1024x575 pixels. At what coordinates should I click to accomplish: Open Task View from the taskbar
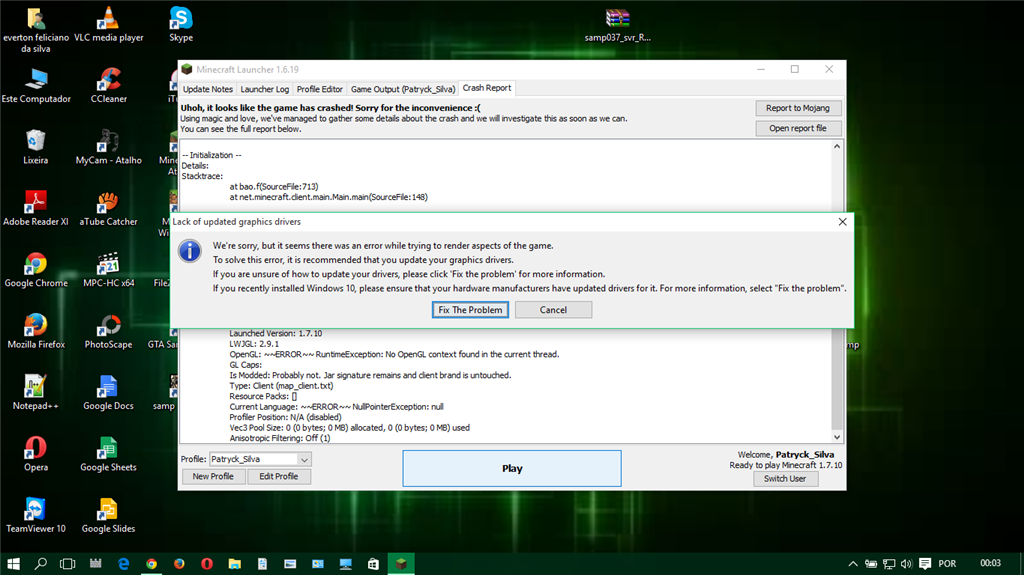(x=68, y=563)
